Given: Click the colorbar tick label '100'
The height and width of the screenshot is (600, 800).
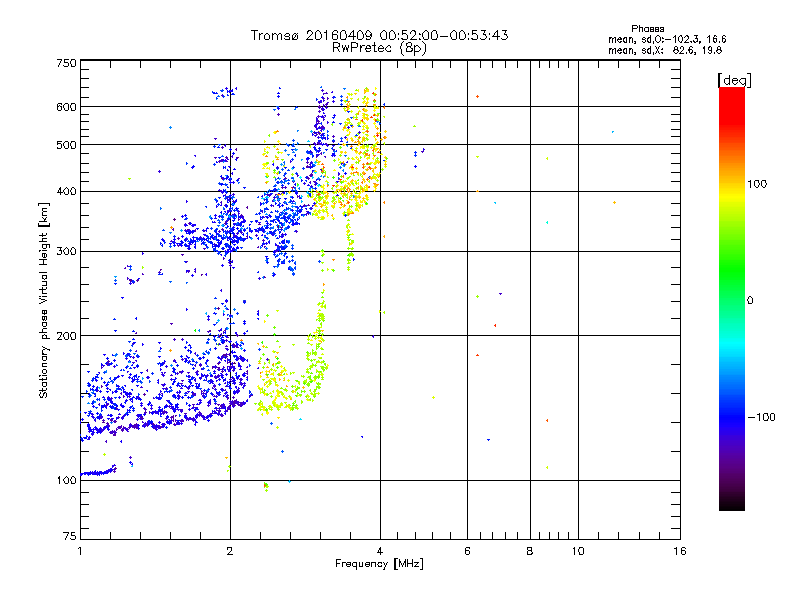Looking at the screenshot, I should point(757,184).
